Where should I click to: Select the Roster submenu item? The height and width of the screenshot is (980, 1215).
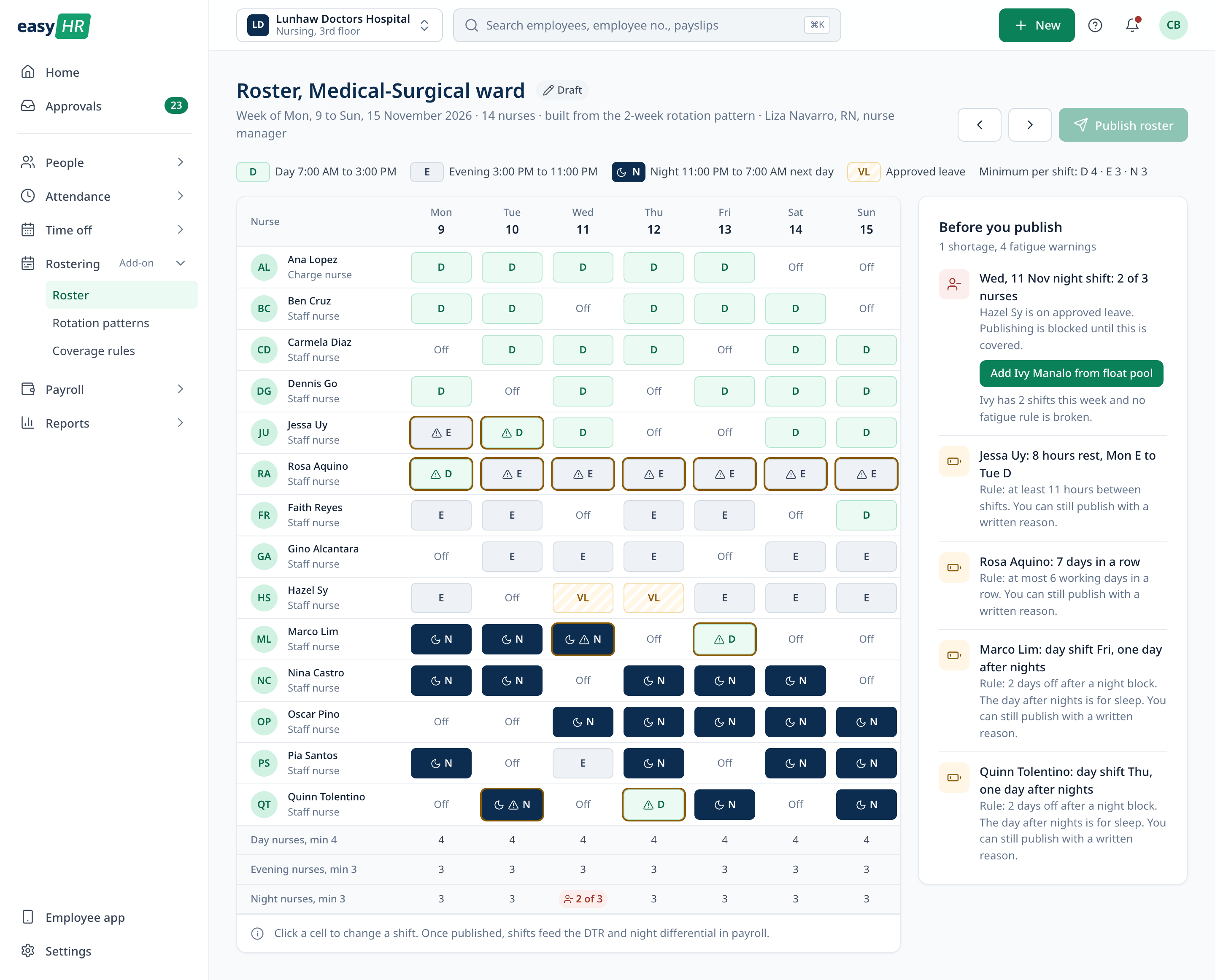121,295
